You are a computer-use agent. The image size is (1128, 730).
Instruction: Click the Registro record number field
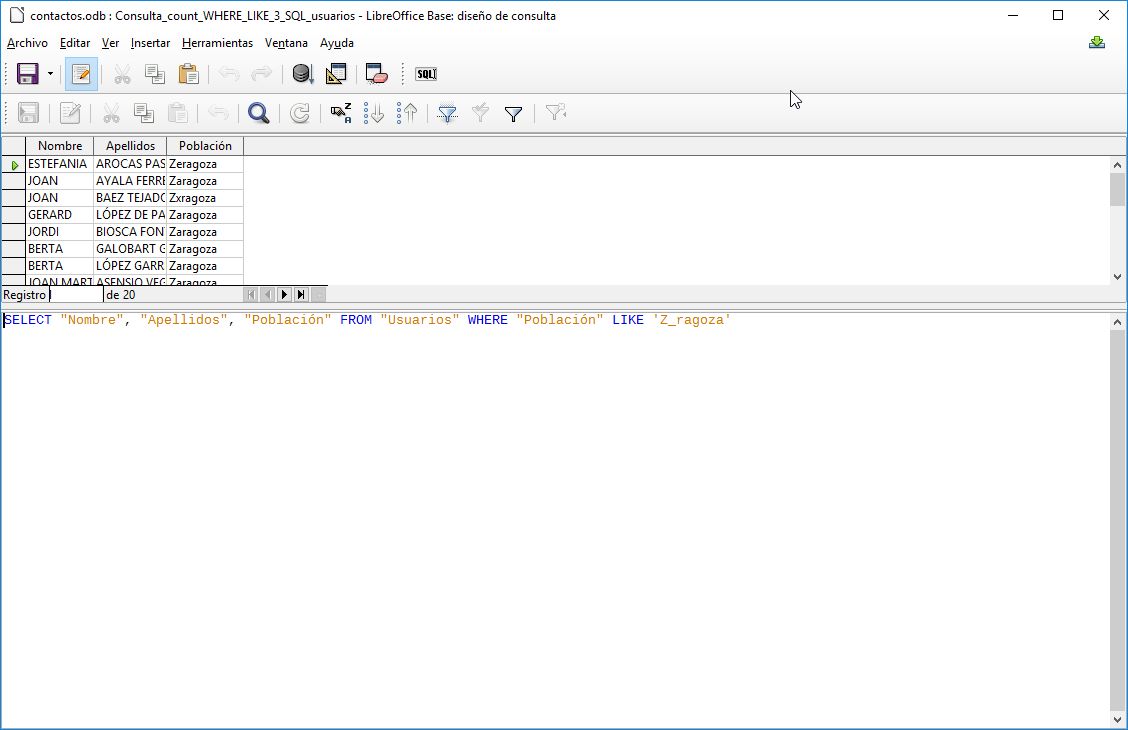(x=75, y=294)
